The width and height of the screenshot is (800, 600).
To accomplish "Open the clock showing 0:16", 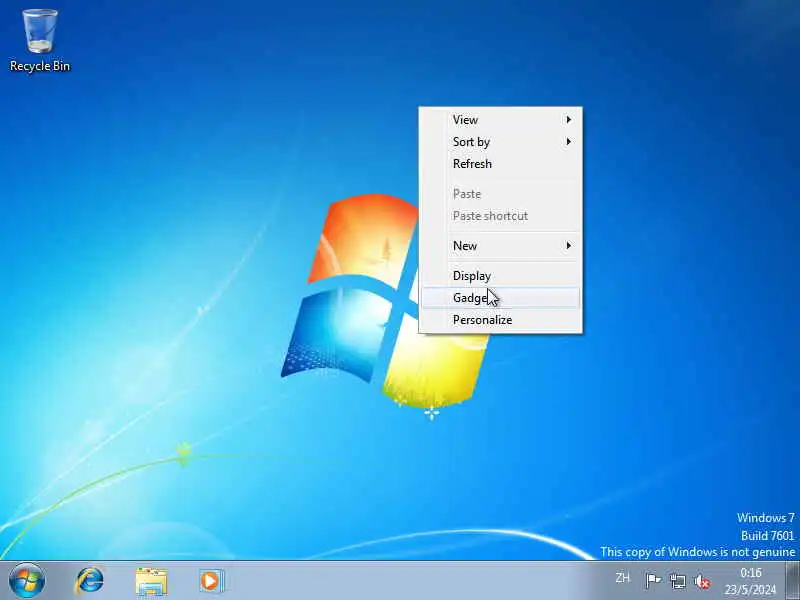I will [x=751, y=572].
